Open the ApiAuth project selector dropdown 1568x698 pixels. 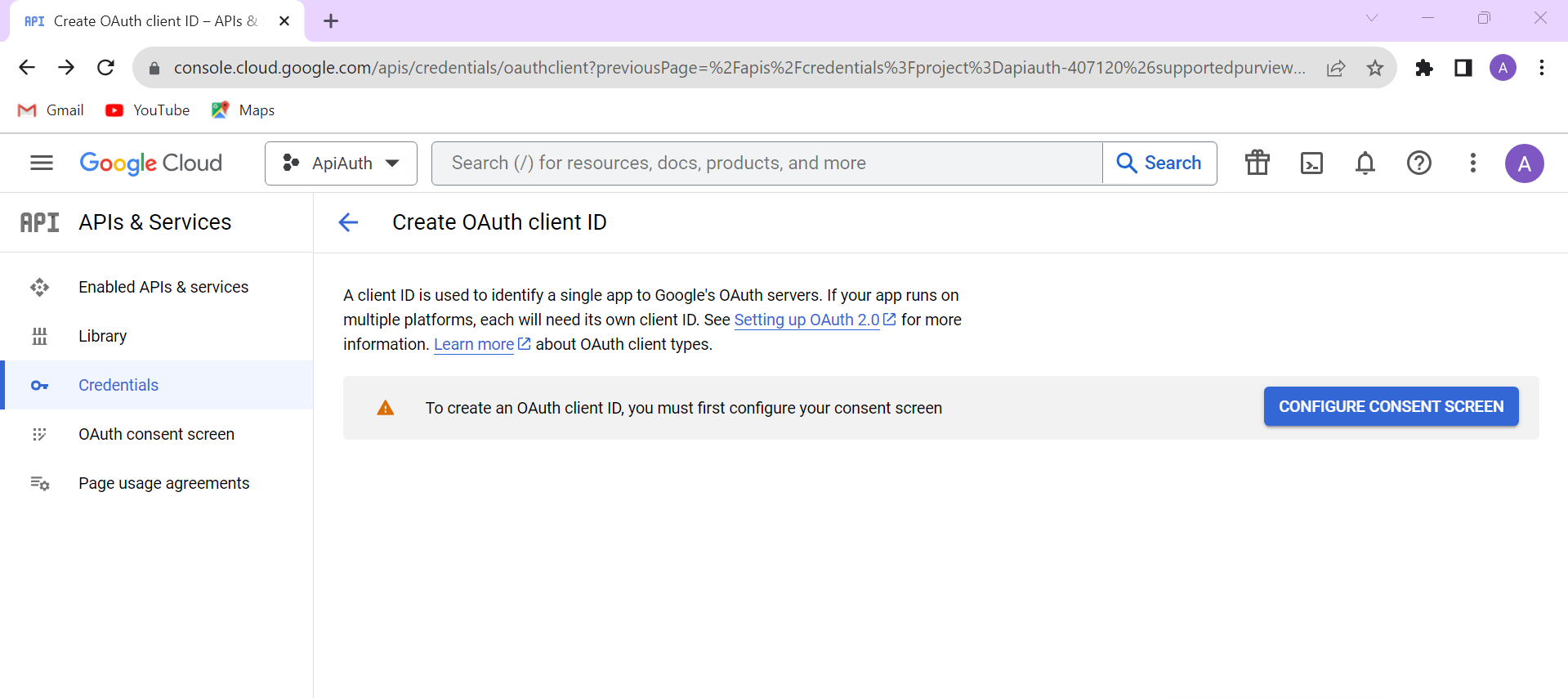(x=341, y=163)
